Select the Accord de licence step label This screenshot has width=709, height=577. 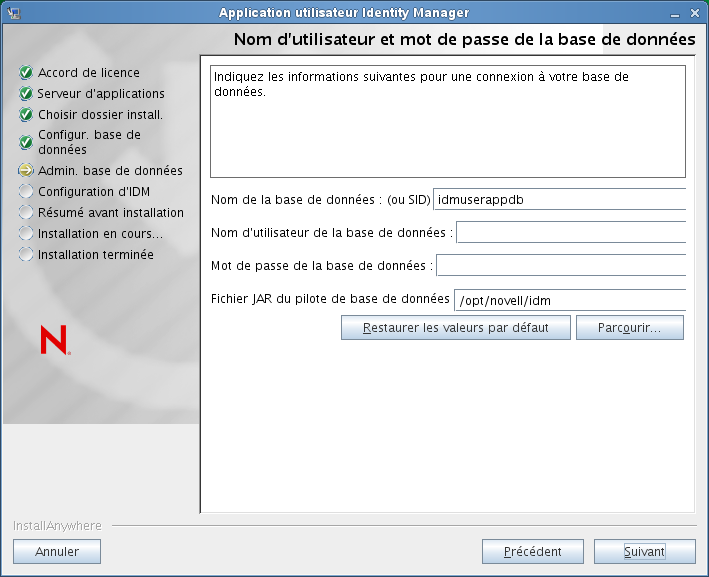pyautogui.click(x=89, y=72)
